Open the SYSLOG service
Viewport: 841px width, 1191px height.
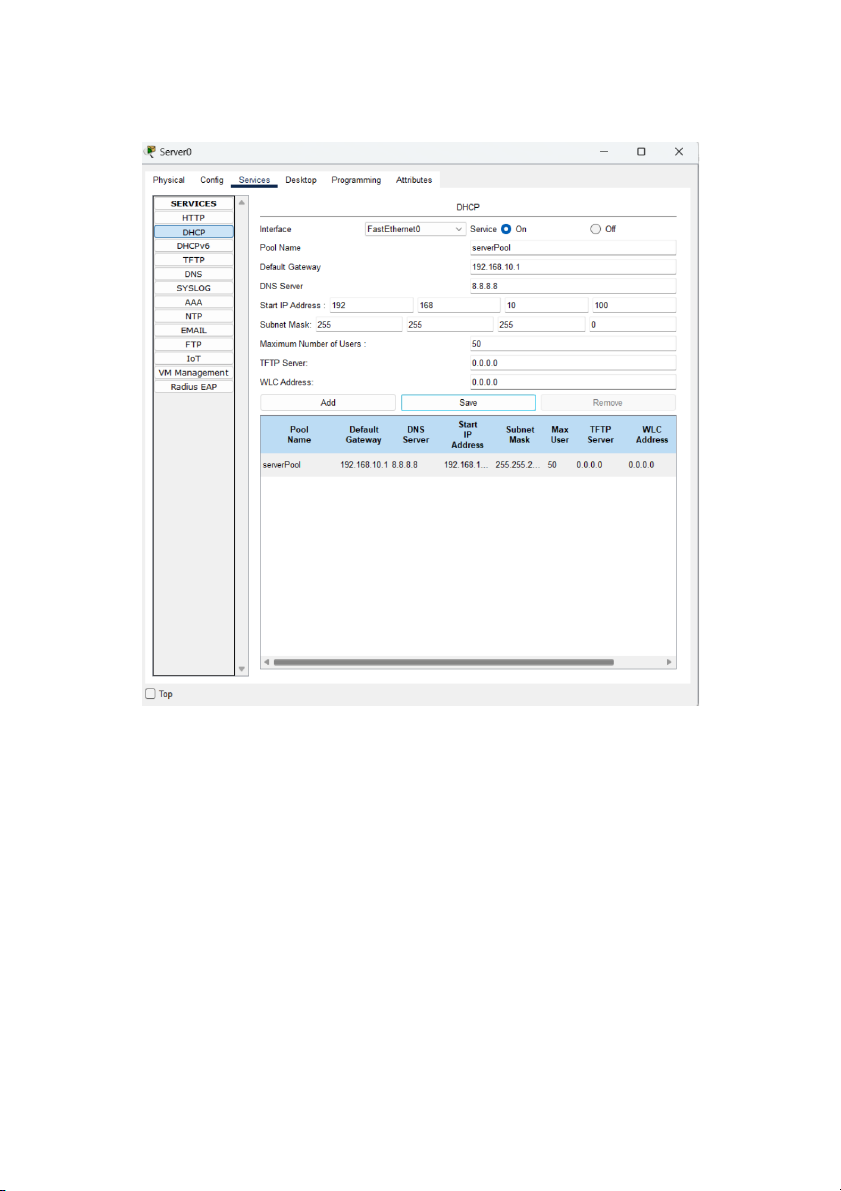coord(194,288)
